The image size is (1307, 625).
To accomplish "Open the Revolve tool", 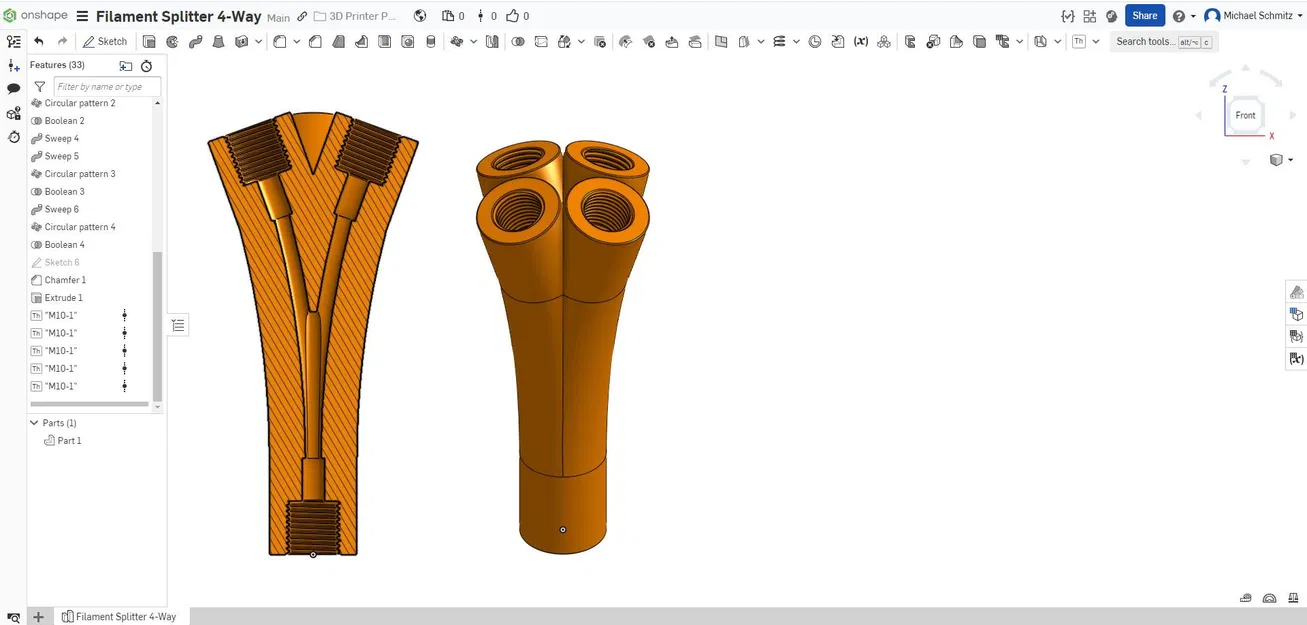I will coord(172,41).
